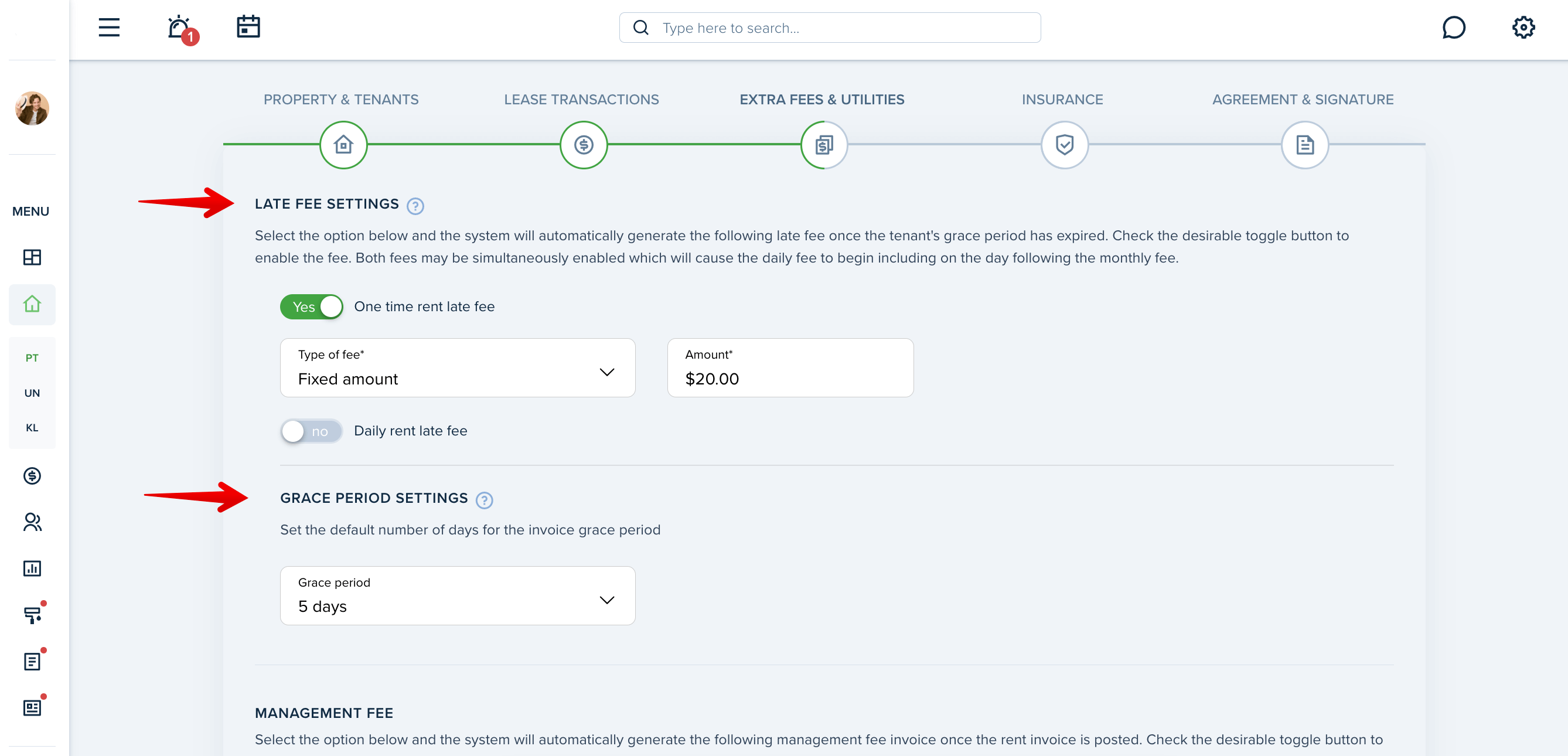The image size is (1568, 756).
Task: Open the Type of fee dropdown
Action: point(458,367)
